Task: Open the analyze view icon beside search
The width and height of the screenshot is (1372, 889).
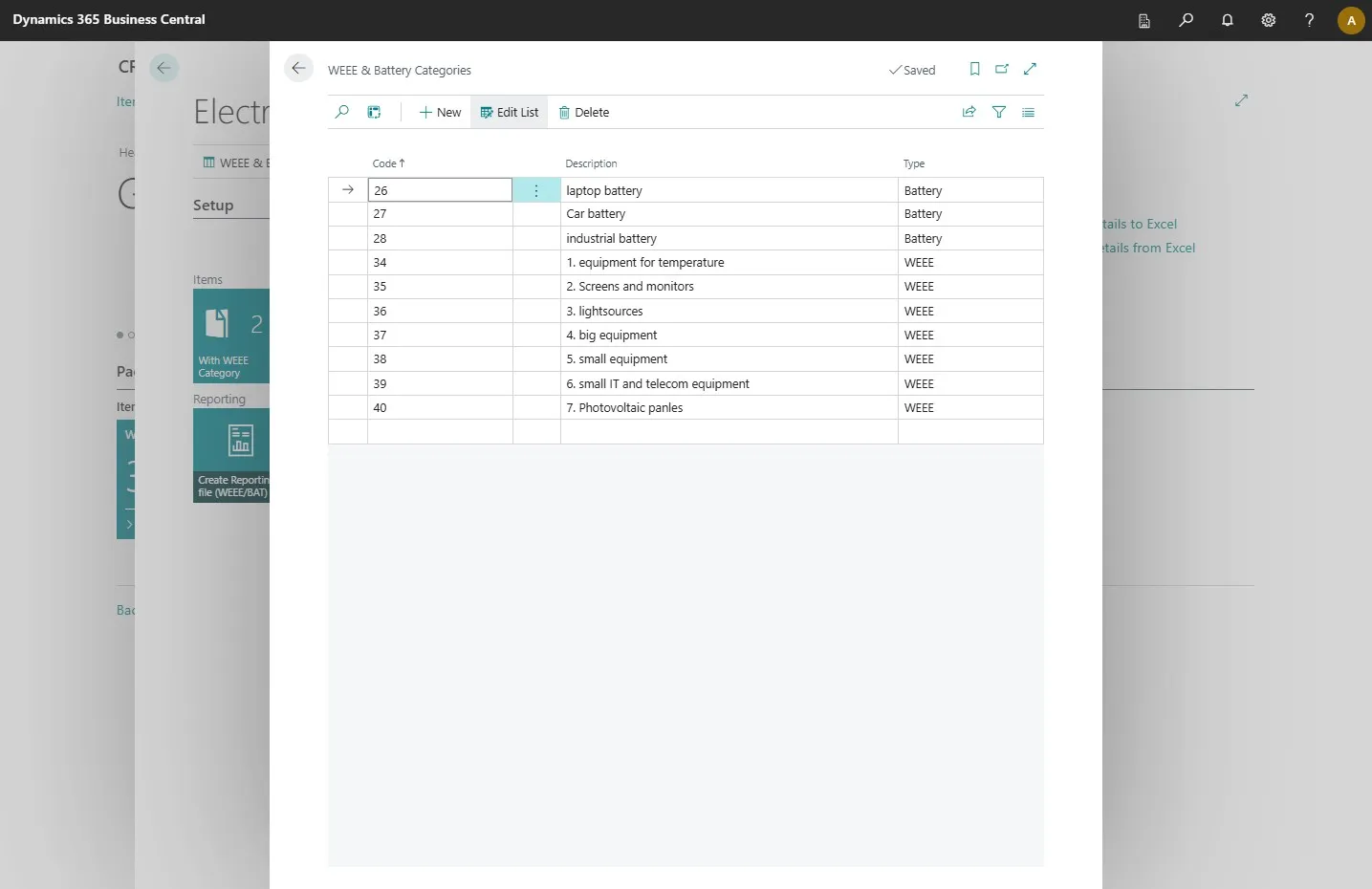Action: [374, 112]
